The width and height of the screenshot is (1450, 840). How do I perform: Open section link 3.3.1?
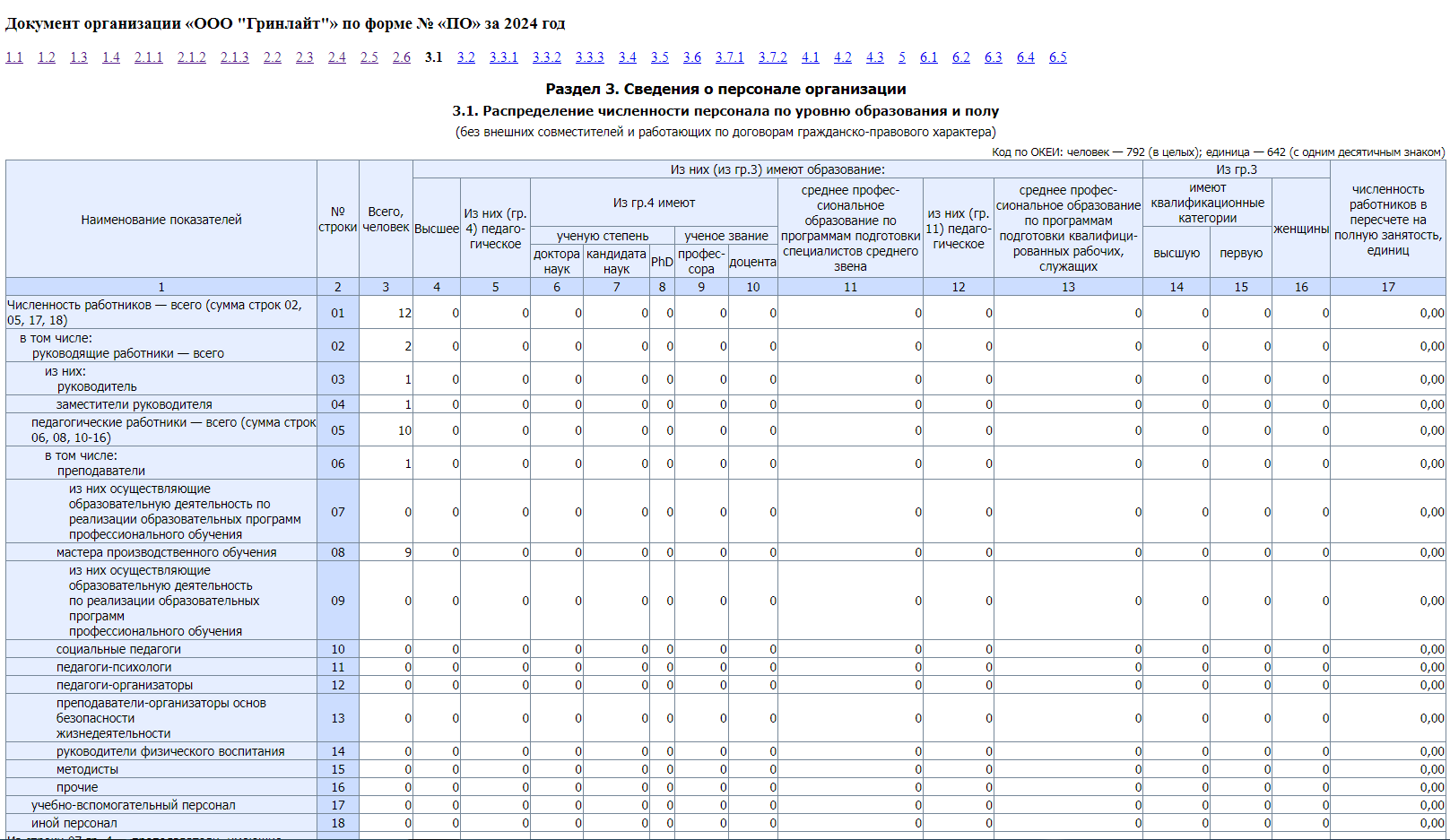tap(504, 57)
